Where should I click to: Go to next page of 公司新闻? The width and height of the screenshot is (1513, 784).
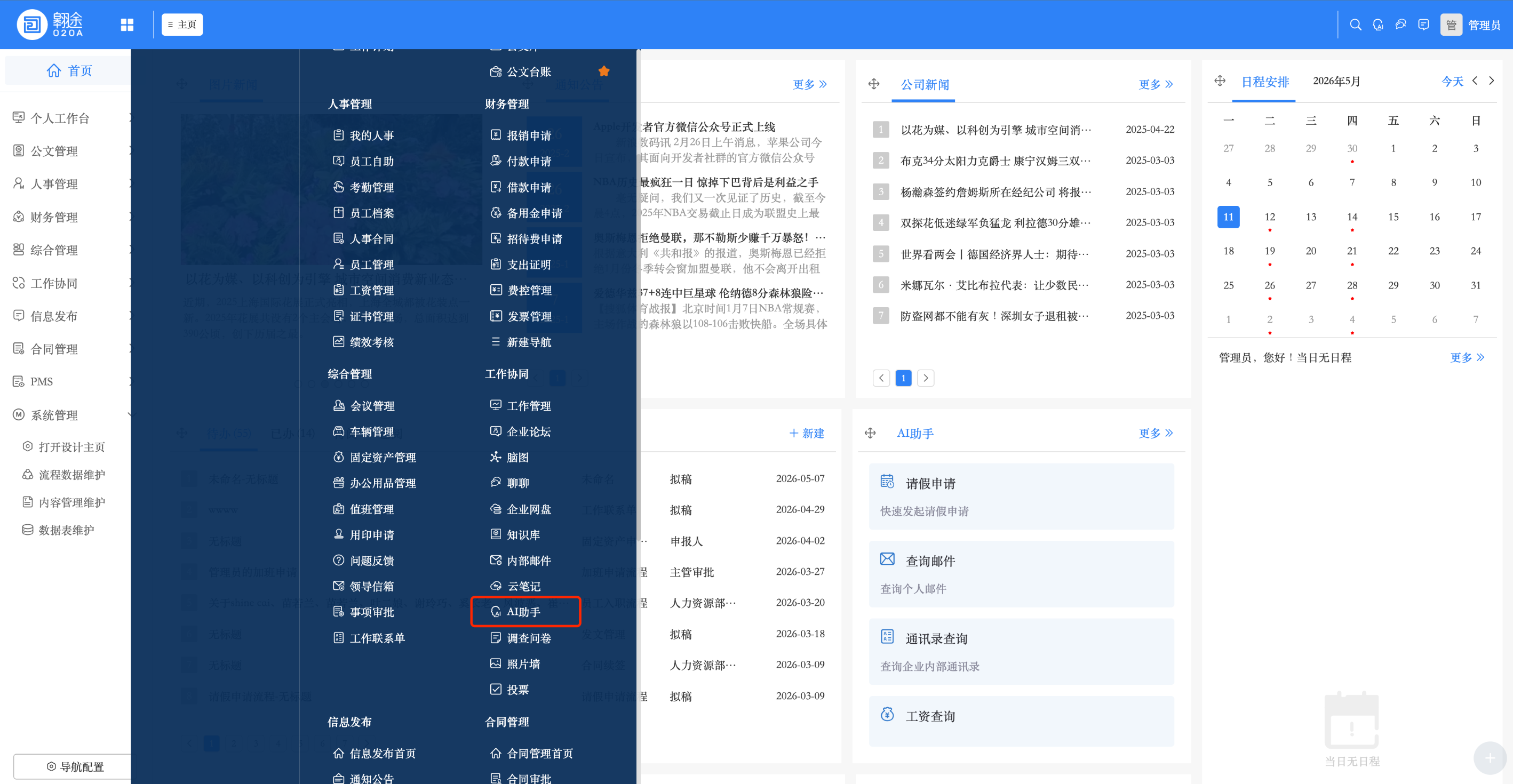coord(925,378)
